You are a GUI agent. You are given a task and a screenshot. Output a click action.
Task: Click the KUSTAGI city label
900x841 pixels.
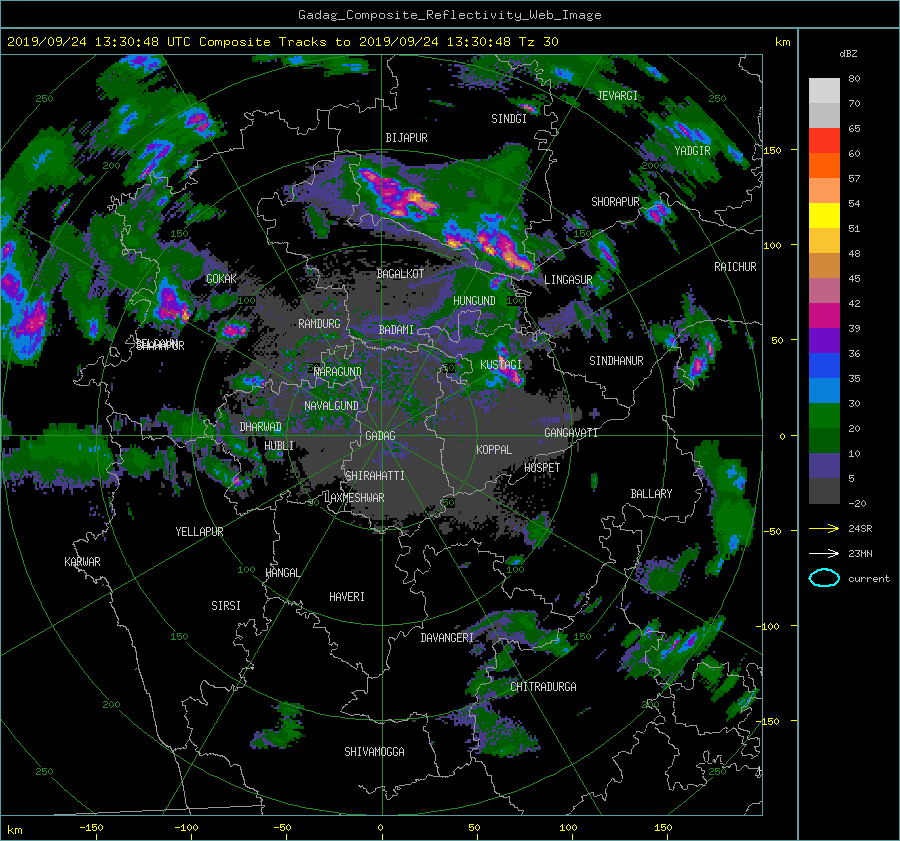(x=501, y=365)
